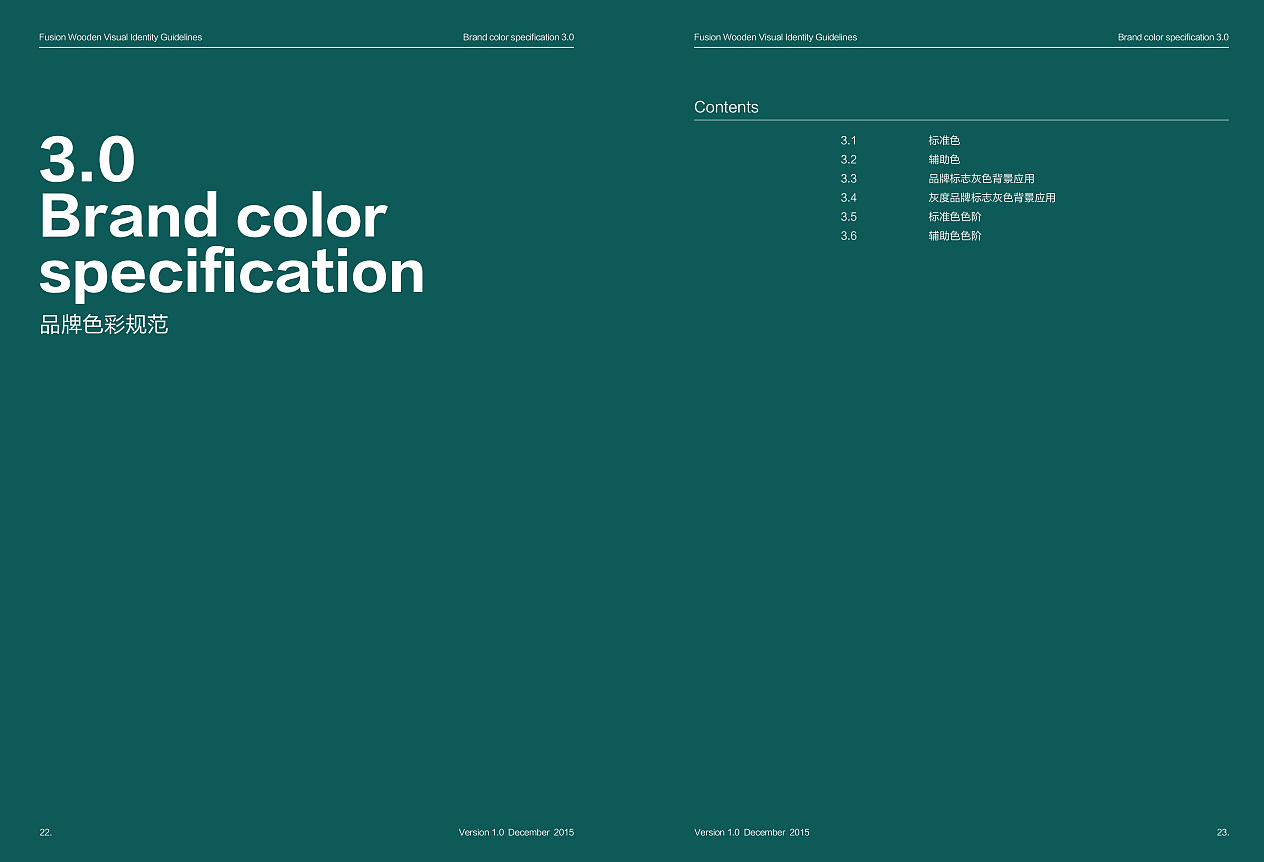
Task: Click right page header 'Fusion Wooden Visual Identity Guidelines'
Action: coord(775,37)
